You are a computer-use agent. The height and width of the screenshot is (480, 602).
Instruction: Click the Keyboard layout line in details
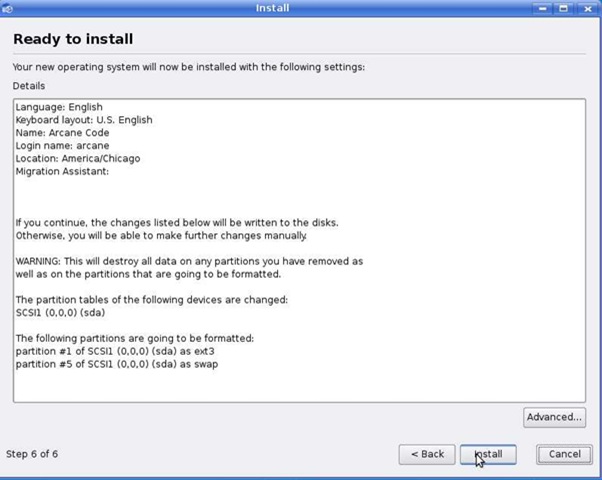pos(84,120)
